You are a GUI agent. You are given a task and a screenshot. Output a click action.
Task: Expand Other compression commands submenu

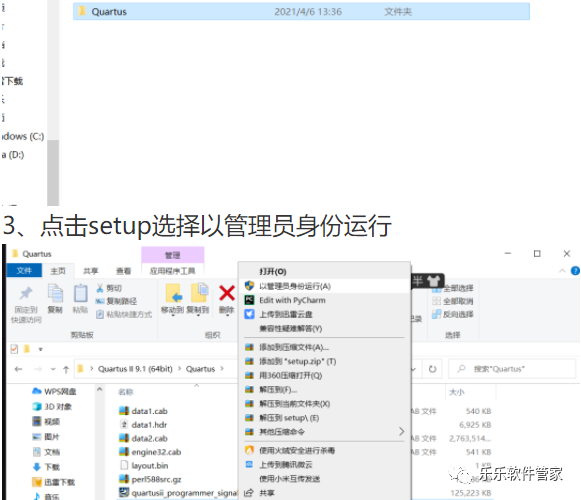(x=325, y=432)
